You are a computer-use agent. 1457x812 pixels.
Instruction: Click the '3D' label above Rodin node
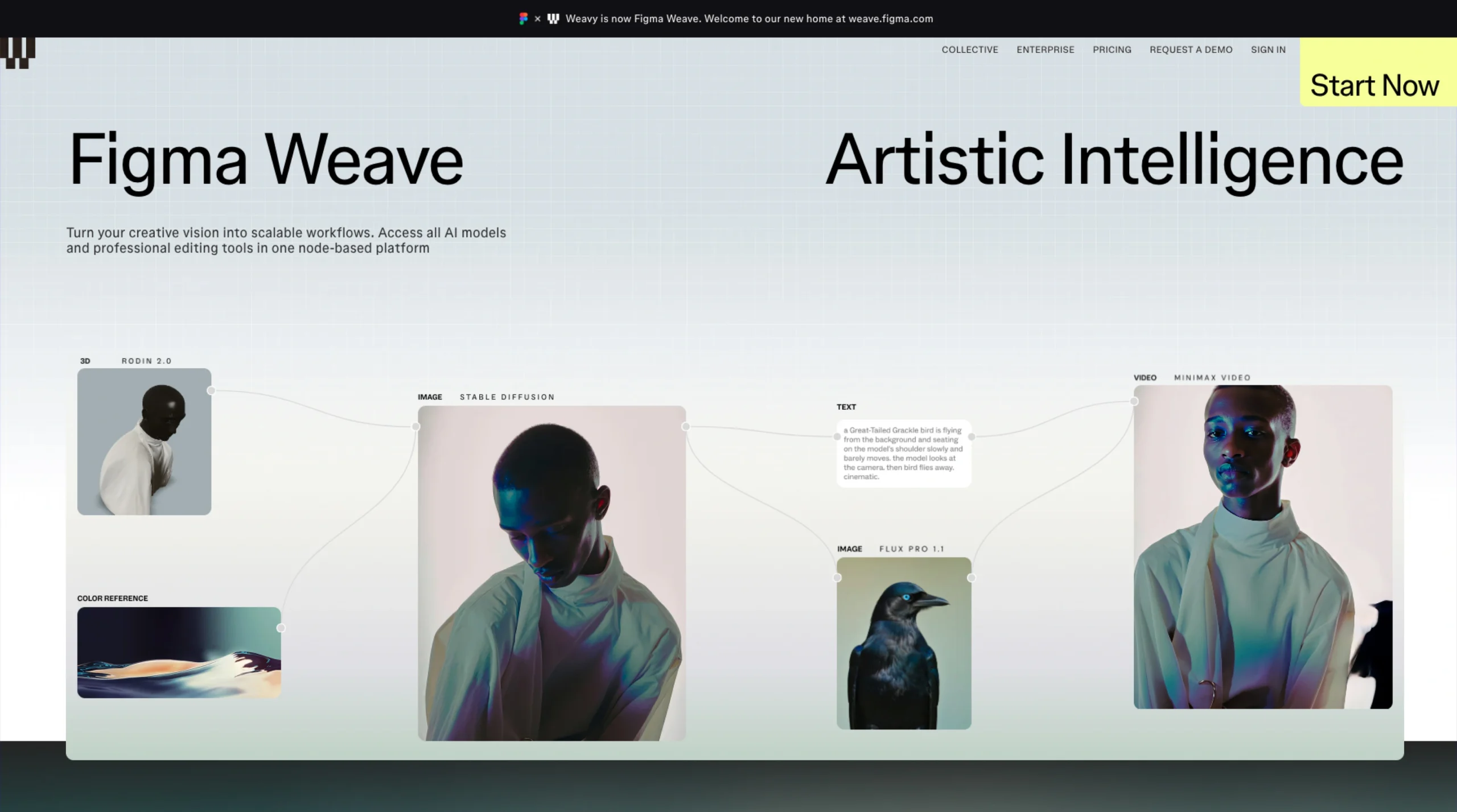[x=85, y=361]
